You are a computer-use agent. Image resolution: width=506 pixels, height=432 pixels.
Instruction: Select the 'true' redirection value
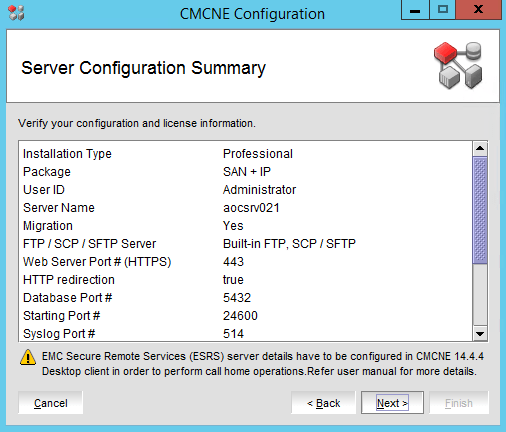point(233,280)
